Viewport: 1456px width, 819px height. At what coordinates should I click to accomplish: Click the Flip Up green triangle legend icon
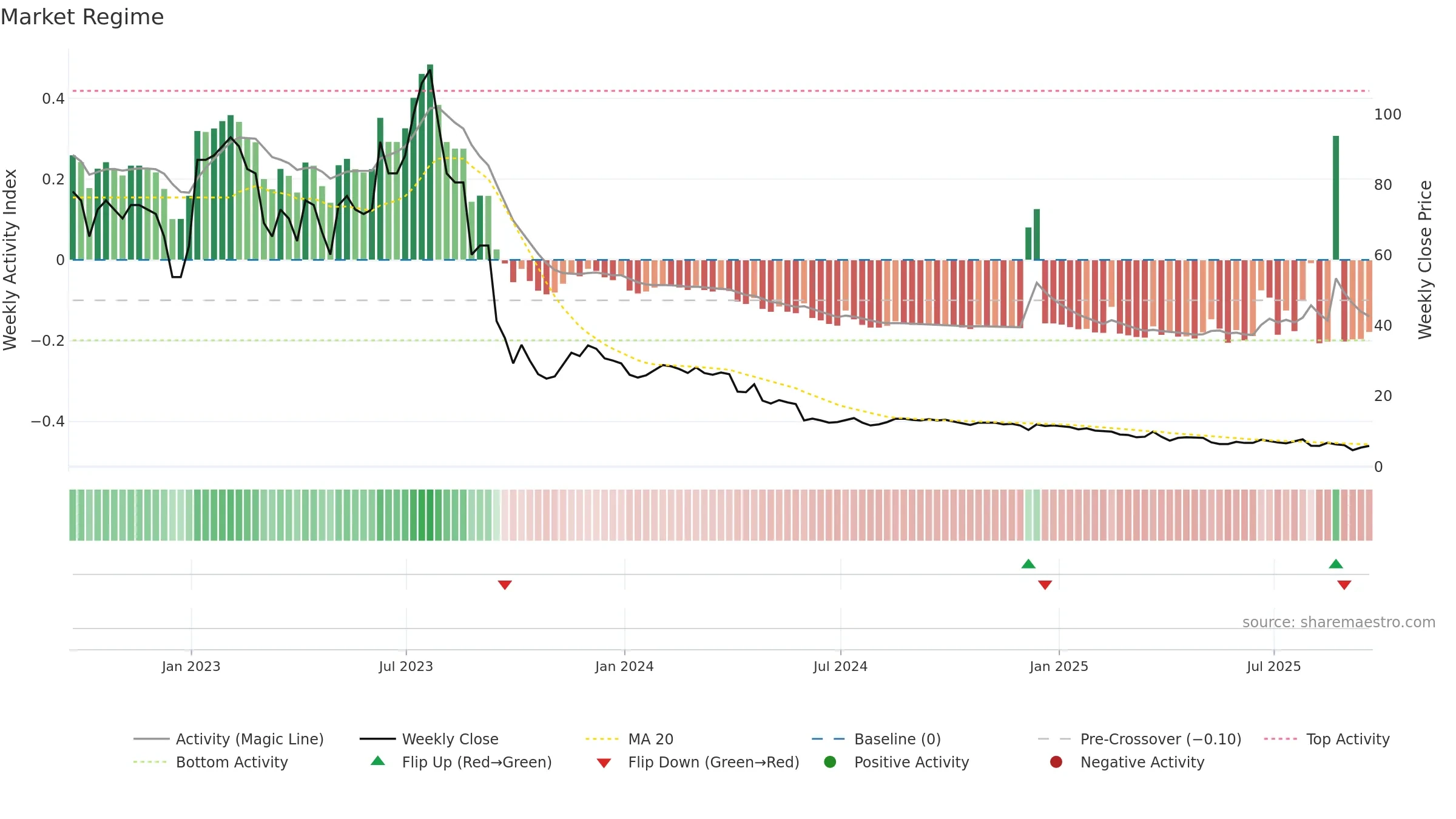click(x=378, y=761)
